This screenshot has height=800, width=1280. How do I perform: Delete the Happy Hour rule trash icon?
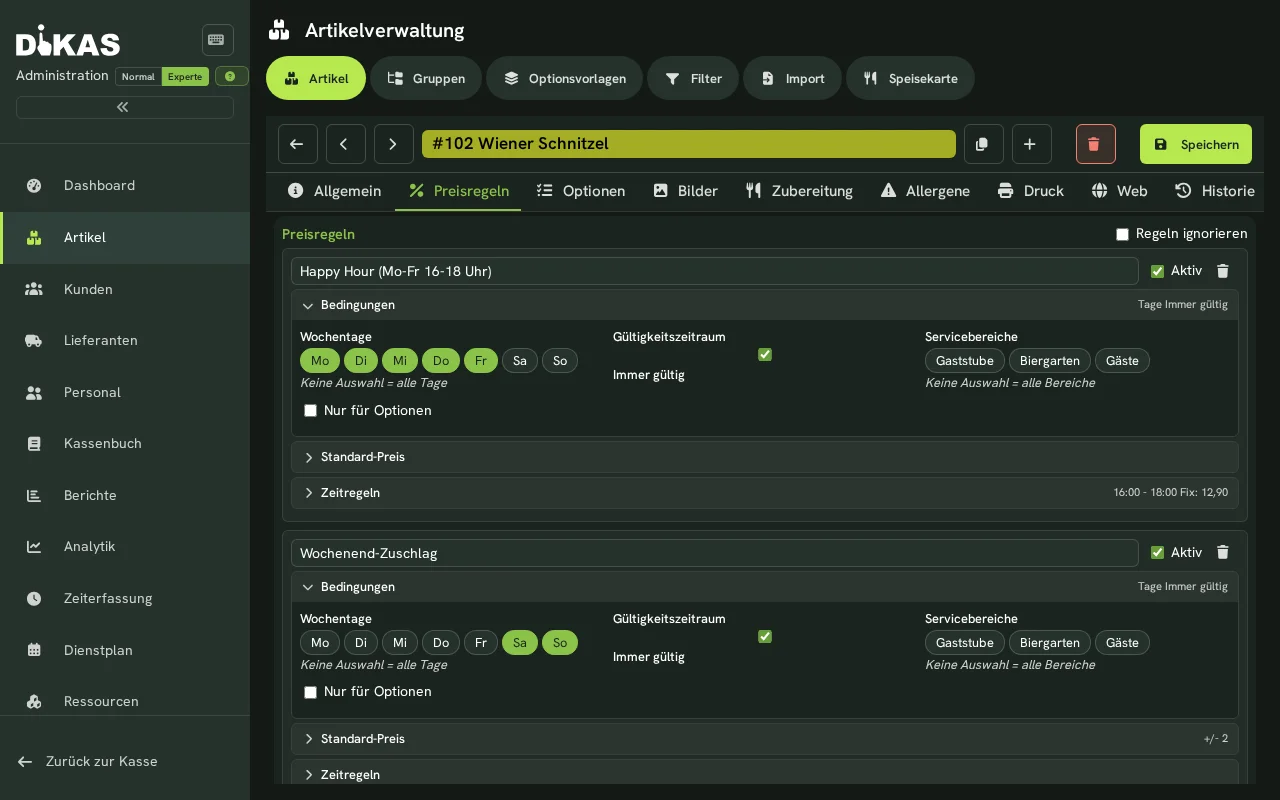coord(1223,271)
